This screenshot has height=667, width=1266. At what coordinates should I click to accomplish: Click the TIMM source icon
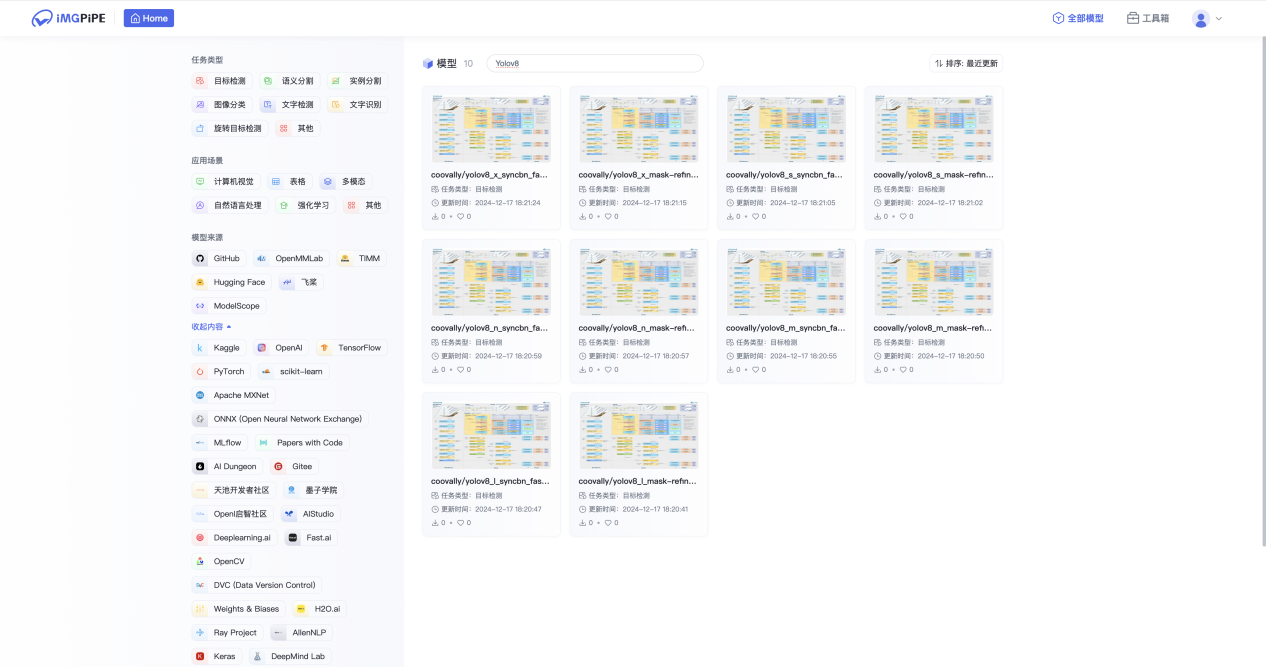point(345,258)
